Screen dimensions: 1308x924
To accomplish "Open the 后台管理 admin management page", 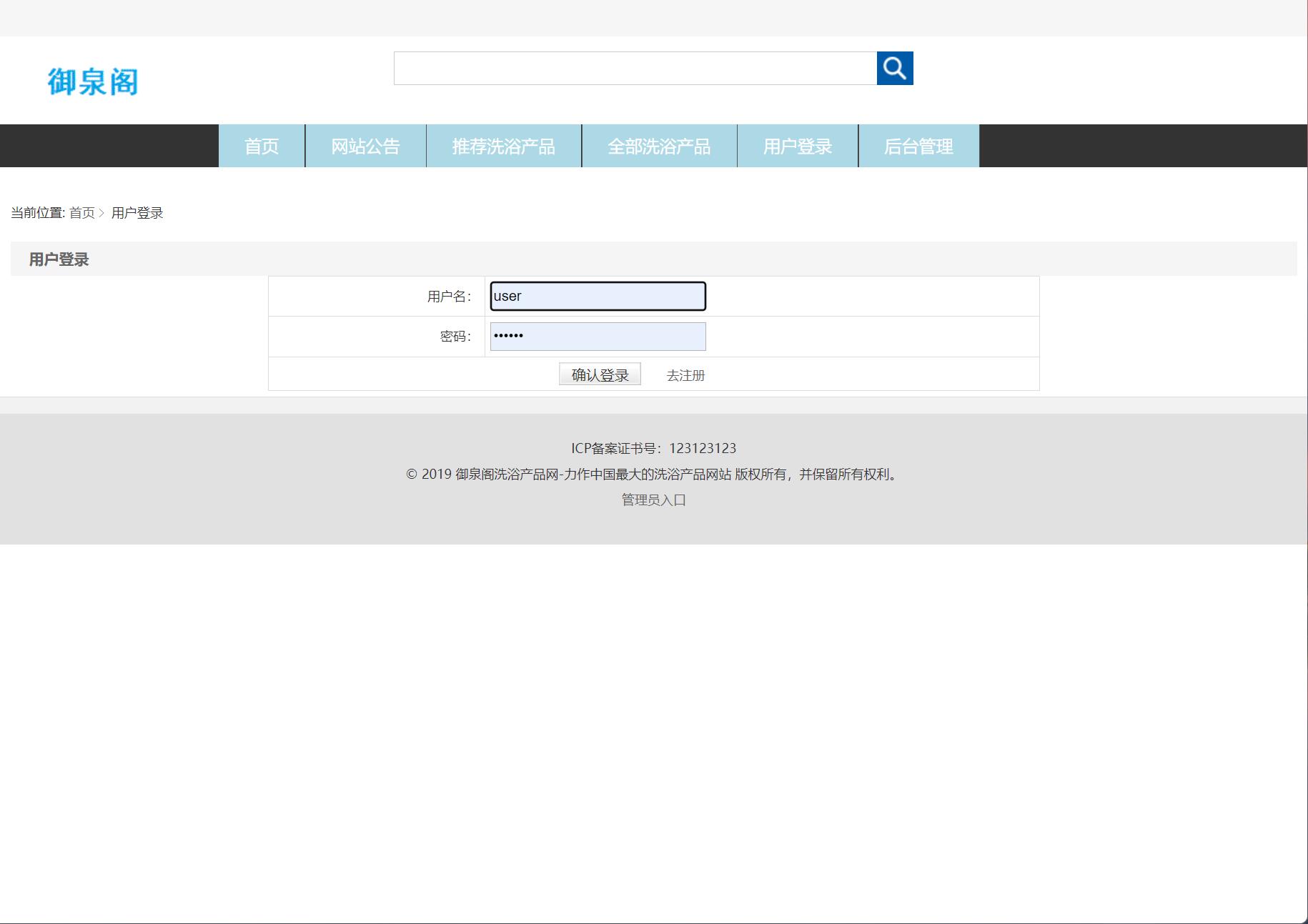I will [x=918, y=146].
